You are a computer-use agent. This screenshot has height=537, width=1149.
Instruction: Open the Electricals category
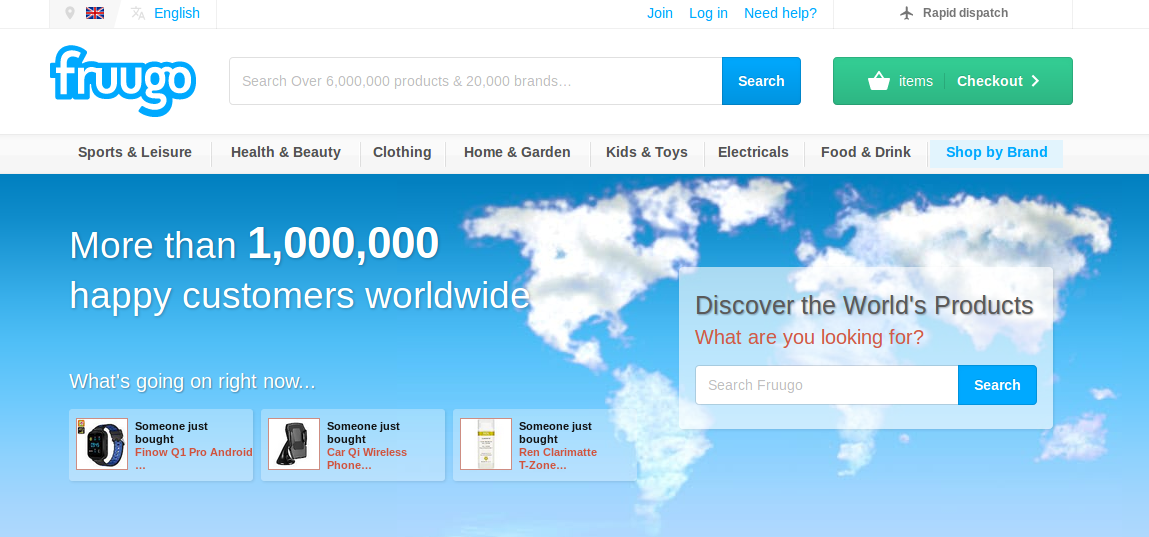pos(753,152)
